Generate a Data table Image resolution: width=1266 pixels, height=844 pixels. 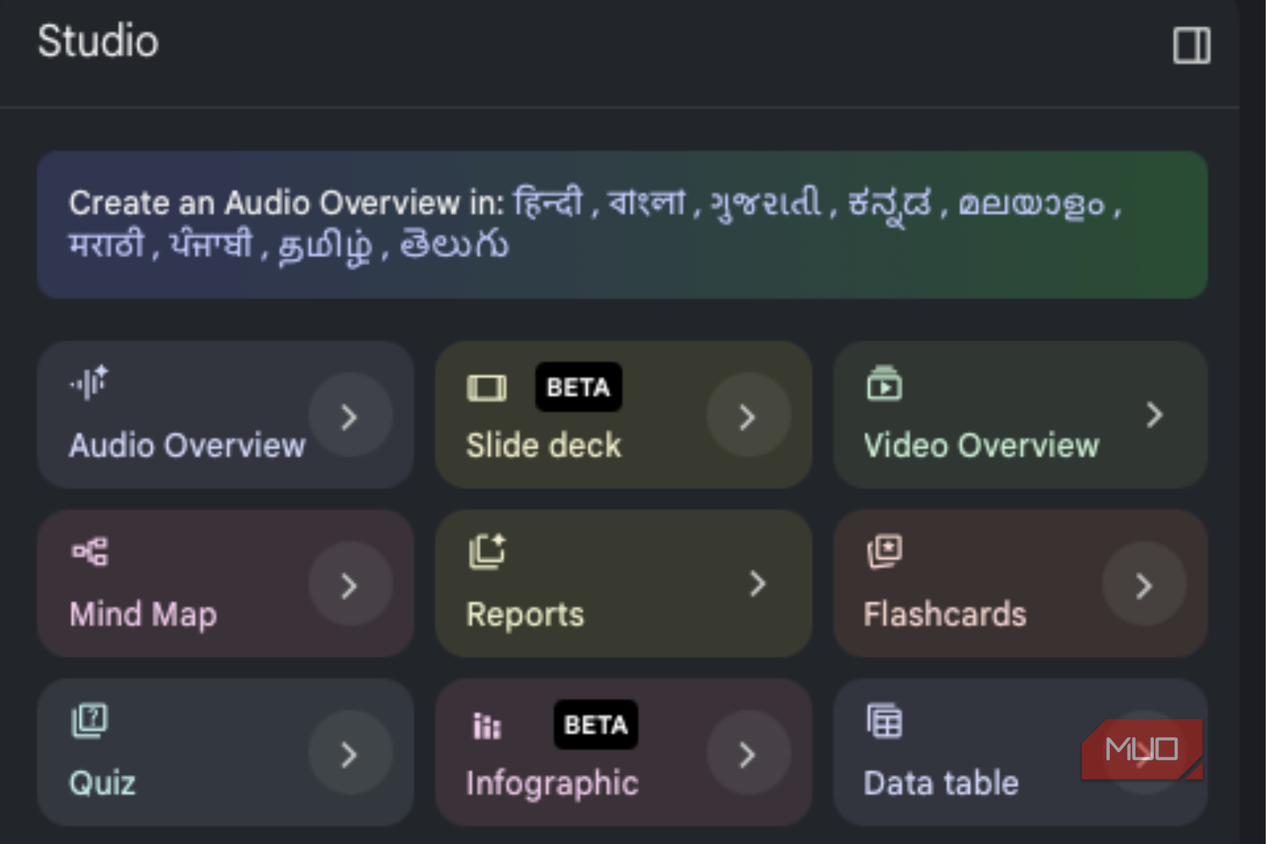point(1020,753)
